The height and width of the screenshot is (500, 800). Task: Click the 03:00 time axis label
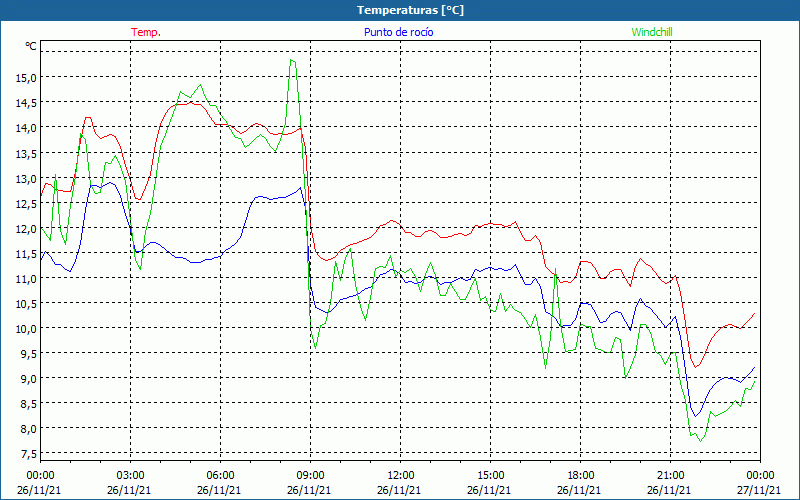pos(131,476)
